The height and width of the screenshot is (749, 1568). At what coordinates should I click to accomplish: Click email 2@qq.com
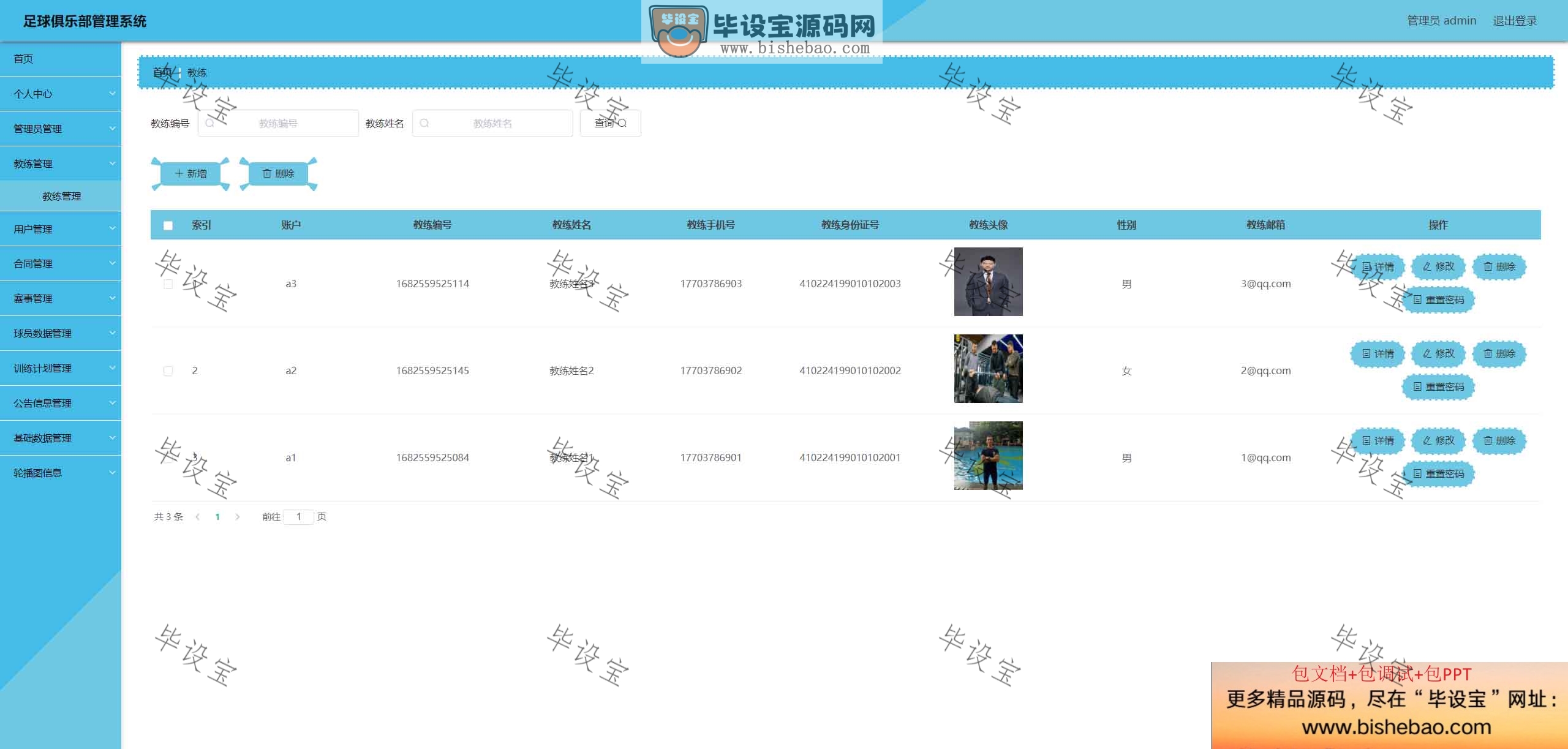tap(1265, 371)
